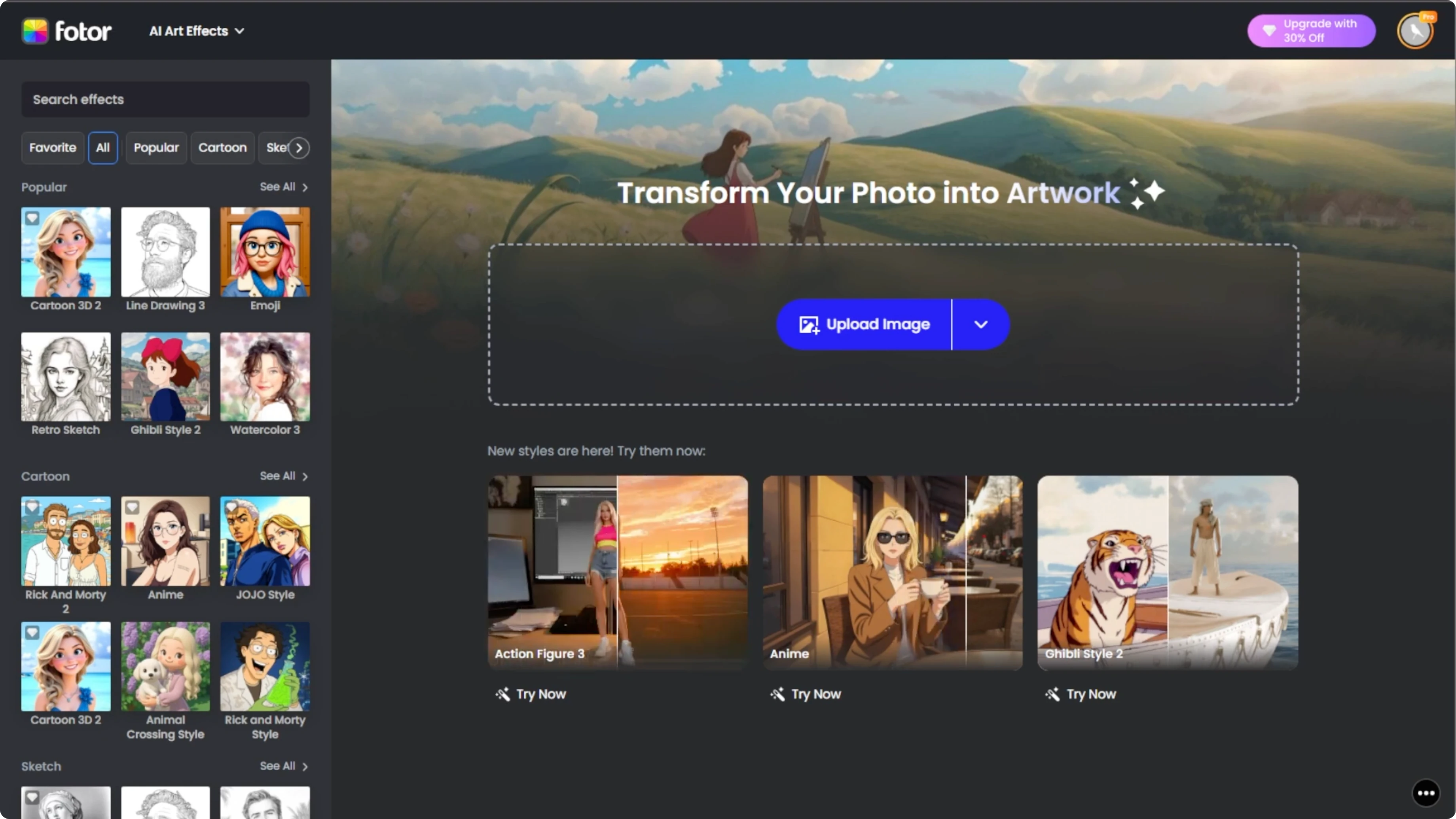The width and height of the screenshot is (1456, 819).
Task: Focus the Search effects field
Action: point(165,99)
